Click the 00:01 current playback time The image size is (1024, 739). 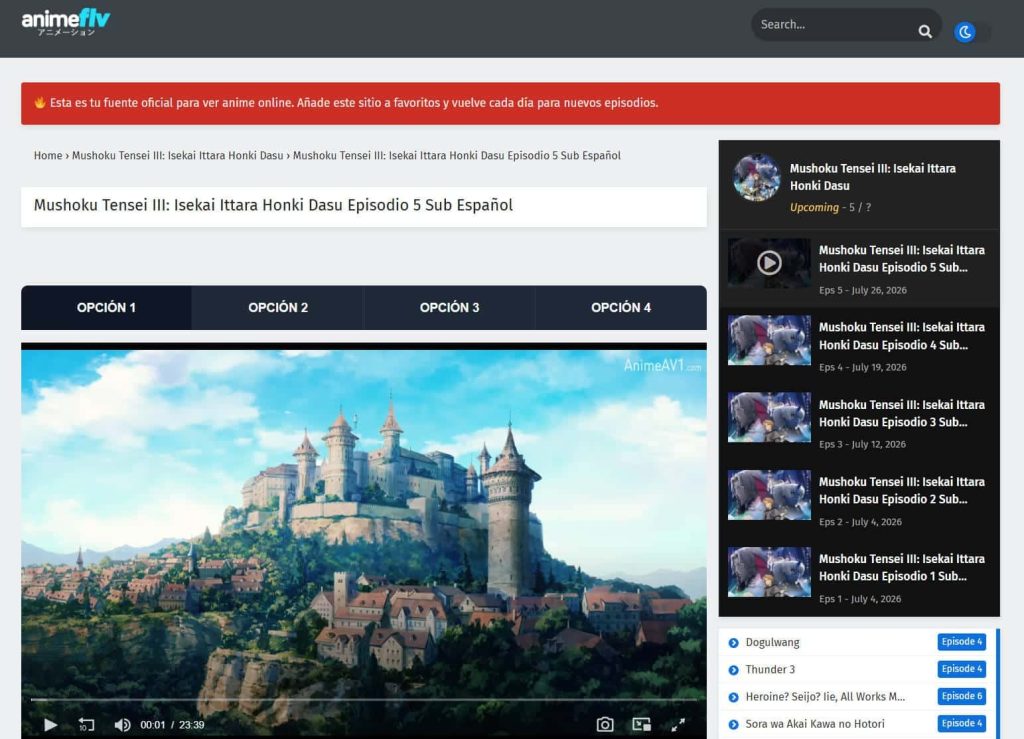tap(153, 725)
